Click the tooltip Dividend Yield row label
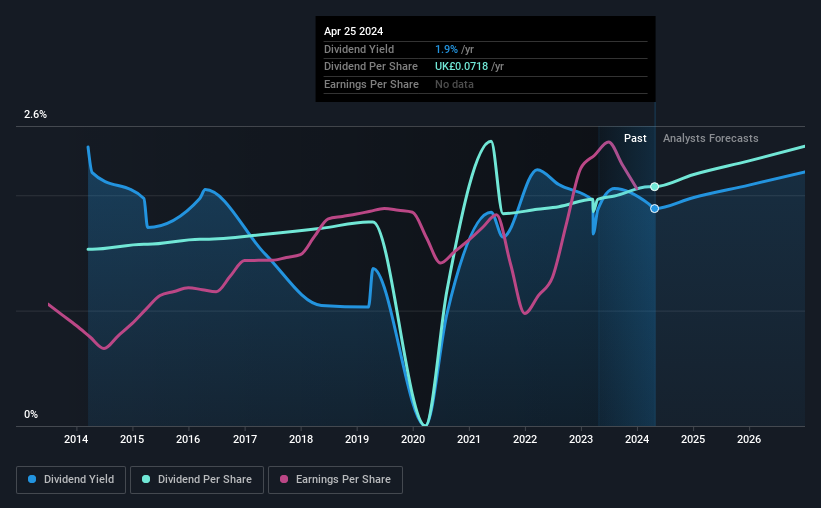This screenshot has width=821, height=508. (359, 49)
